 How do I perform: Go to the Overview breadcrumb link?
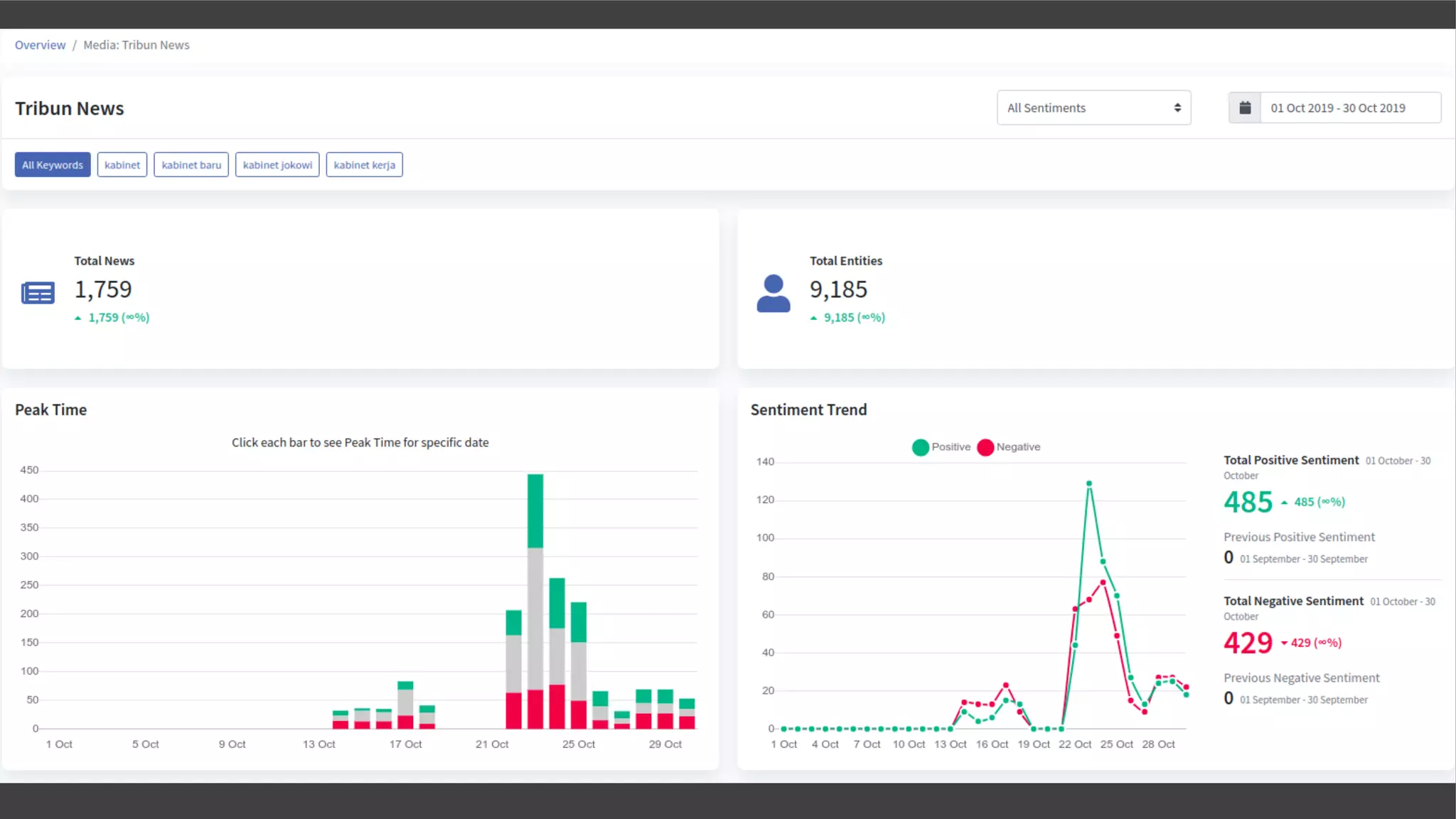click(x=40, y=45)
